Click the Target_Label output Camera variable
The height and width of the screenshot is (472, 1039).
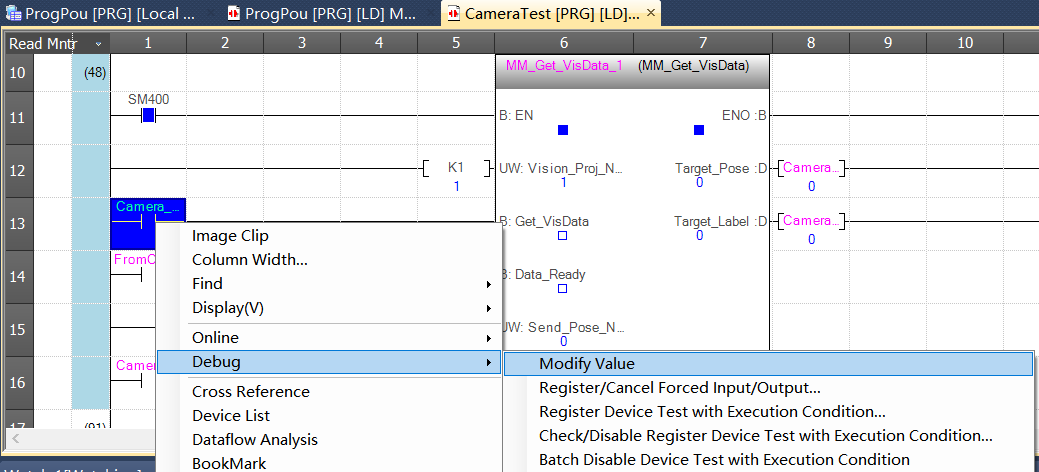pyautogui.click(x=811, y=221)
